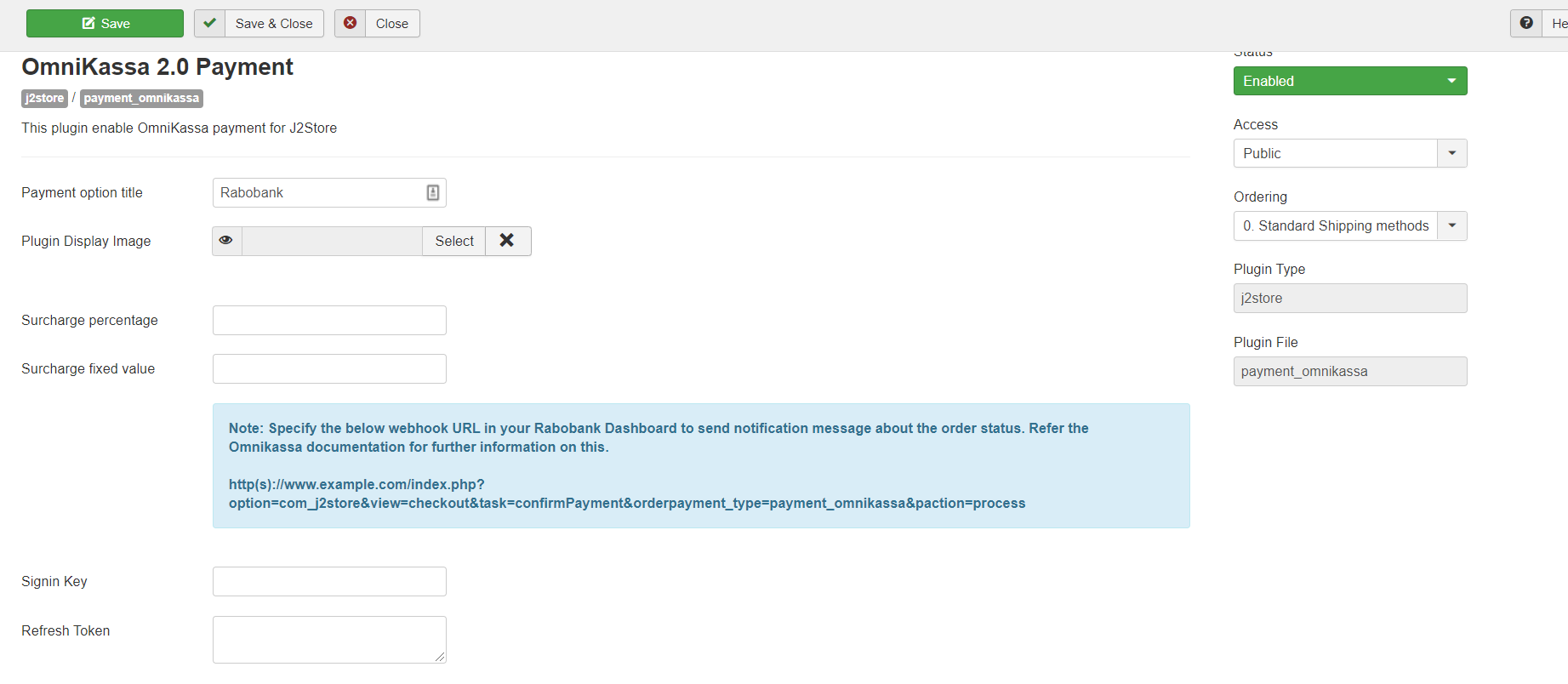Click the Ordering label
Image resolution: width=1568 pixels, height=684 pixels.
1260,197
